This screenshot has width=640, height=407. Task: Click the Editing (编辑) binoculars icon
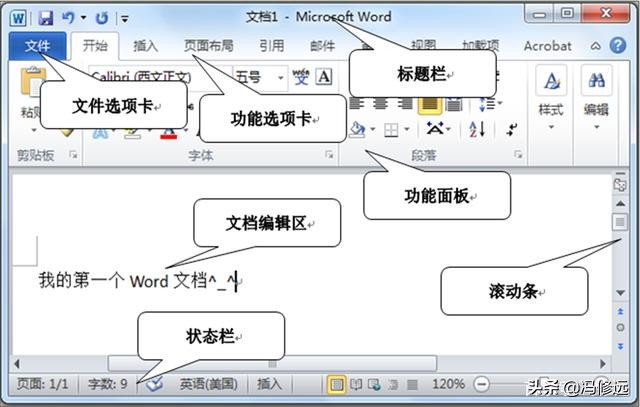tap(596, 80)
